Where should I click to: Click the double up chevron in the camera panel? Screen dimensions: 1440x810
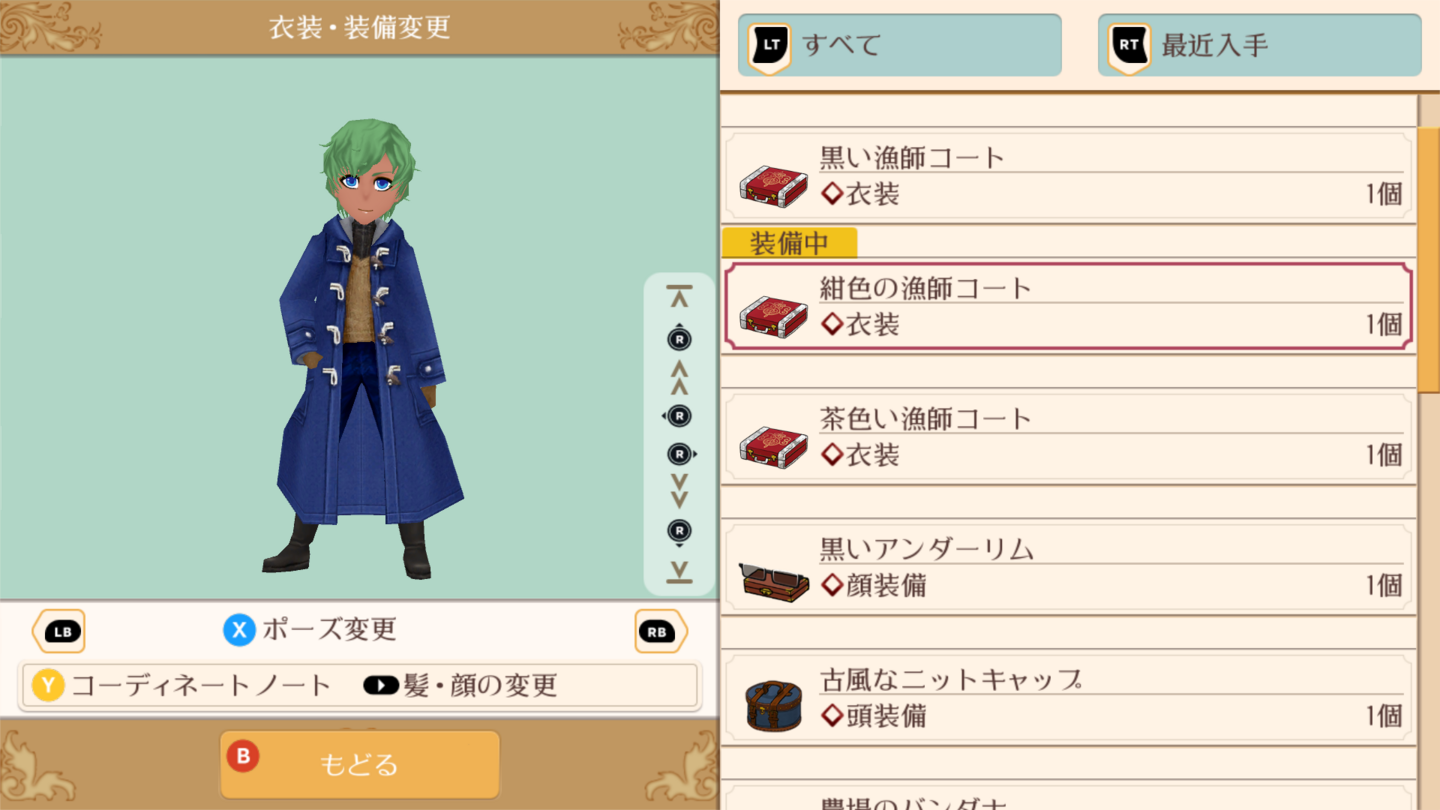tap(679, 377)
